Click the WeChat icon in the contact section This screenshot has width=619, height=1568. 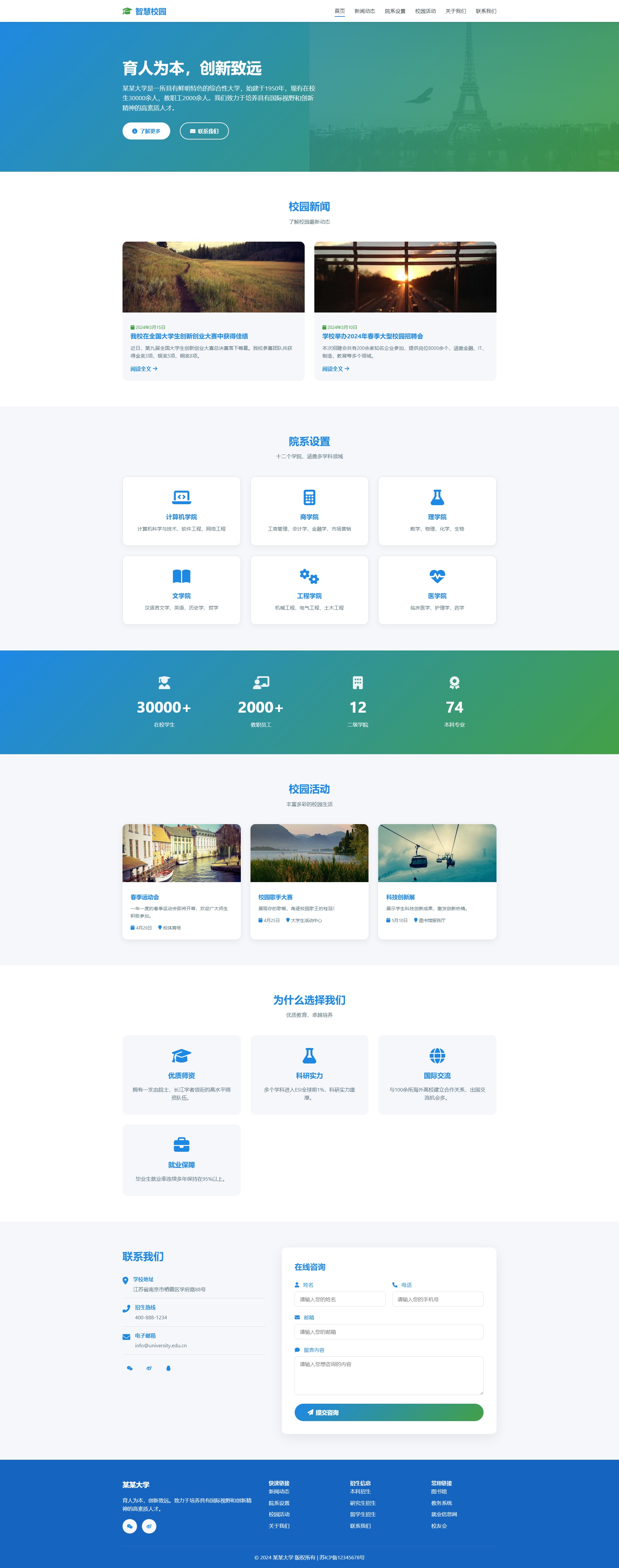[130, 1369]
